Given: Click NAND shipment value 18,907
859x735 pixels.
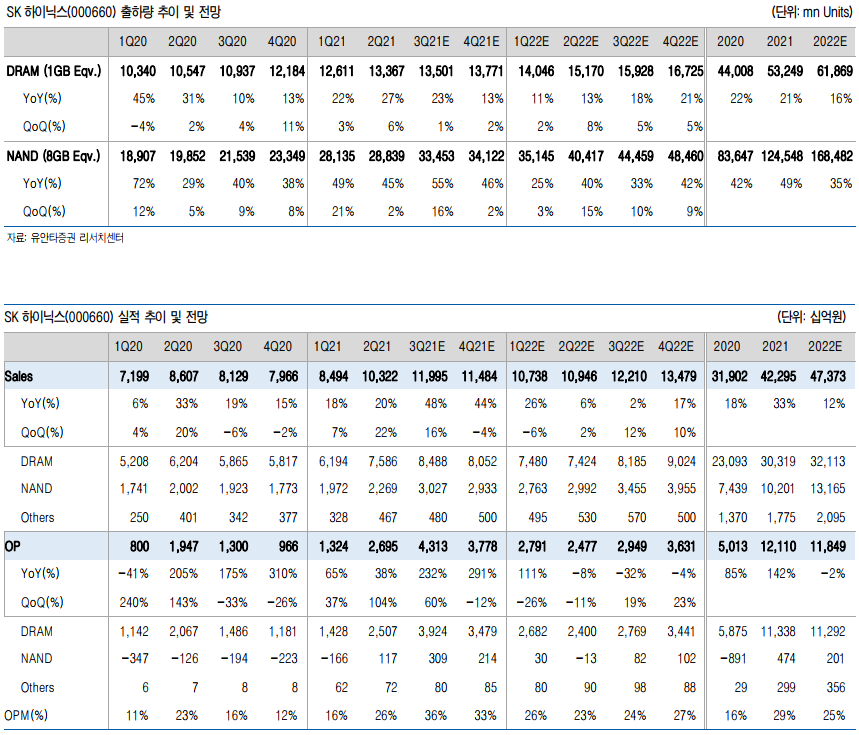Looking at the screenshot, I should pos(138,156).
